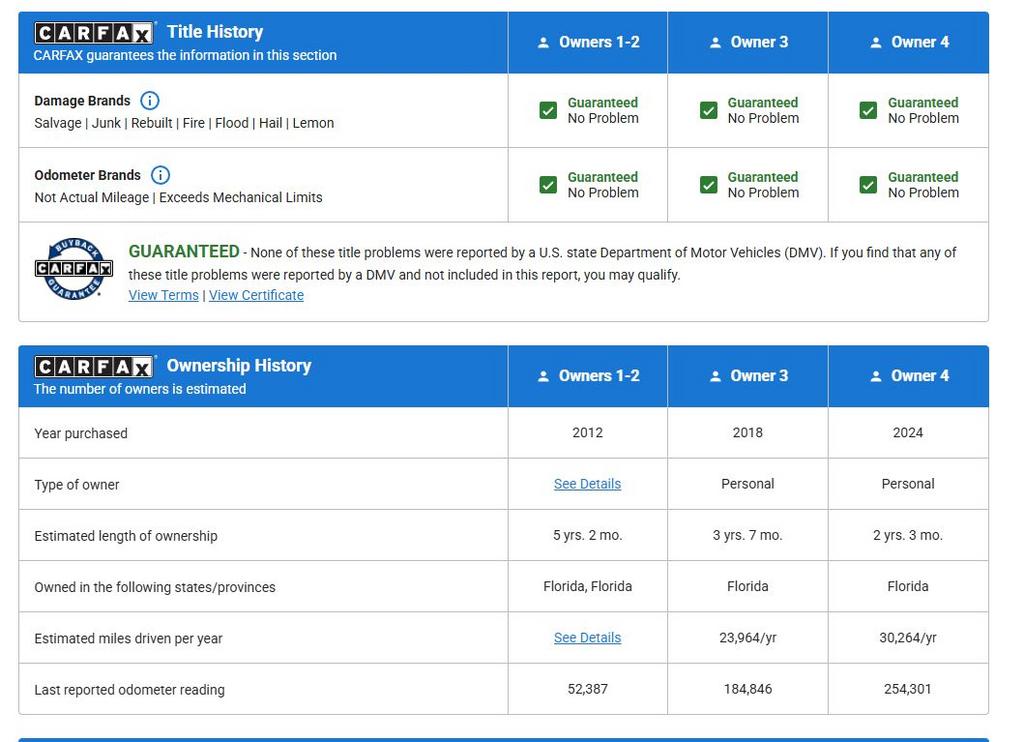Click 'Salvage | Junk | Rebuilt | Fire' brand list

tap(184, 123)
